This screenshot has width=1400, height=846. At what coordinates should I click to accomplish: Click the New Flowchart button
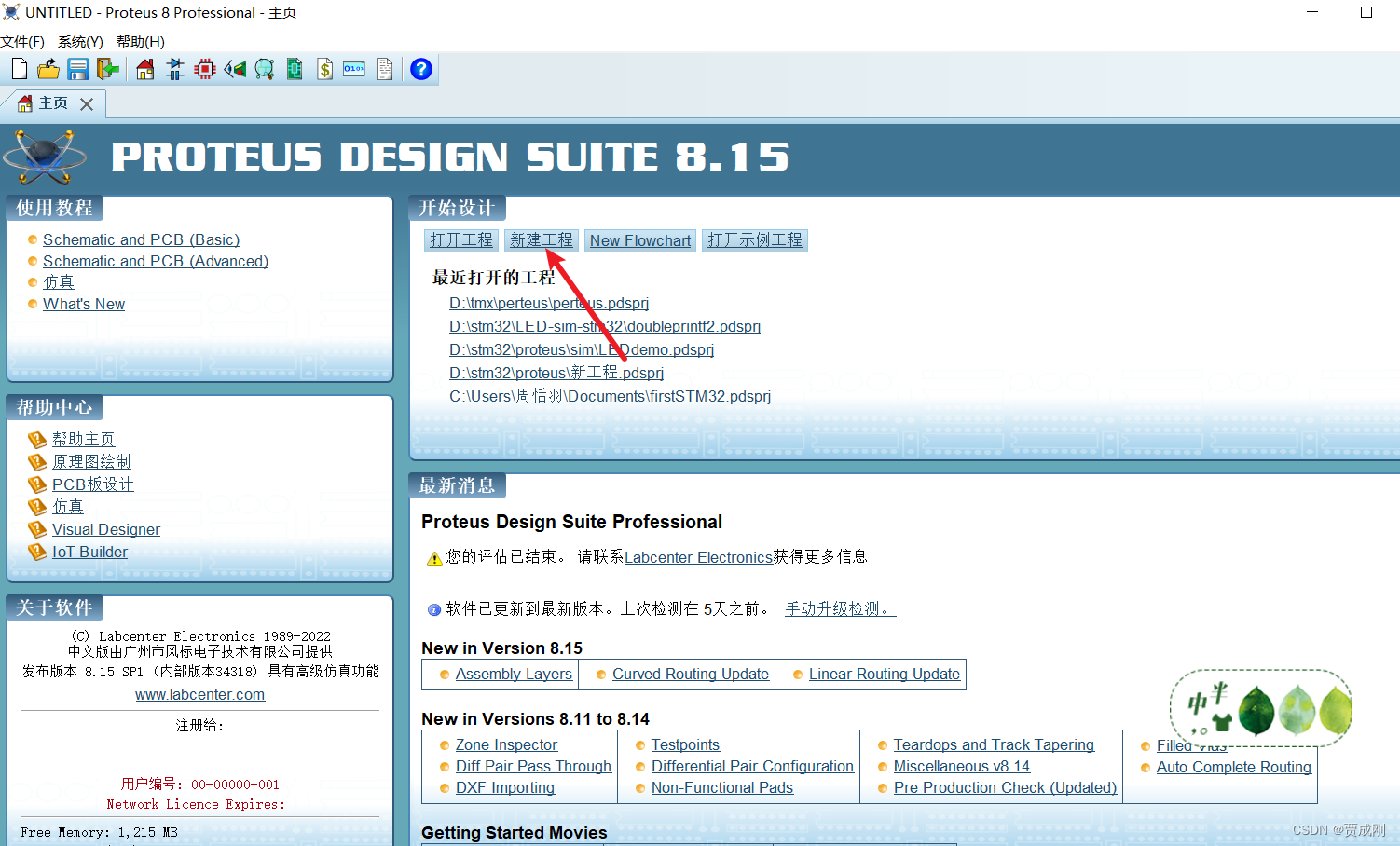[x=640, y=240]
